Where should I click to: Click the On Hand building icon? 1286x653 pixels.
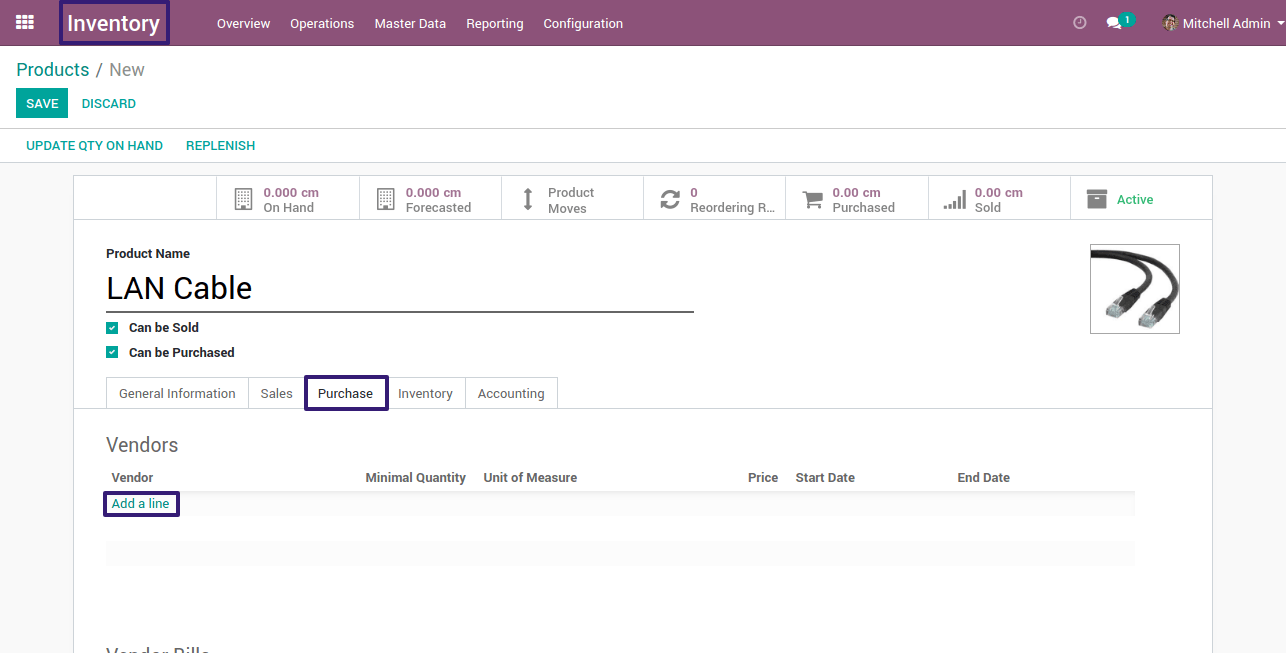pyautogui.click(x=243, y=199)
